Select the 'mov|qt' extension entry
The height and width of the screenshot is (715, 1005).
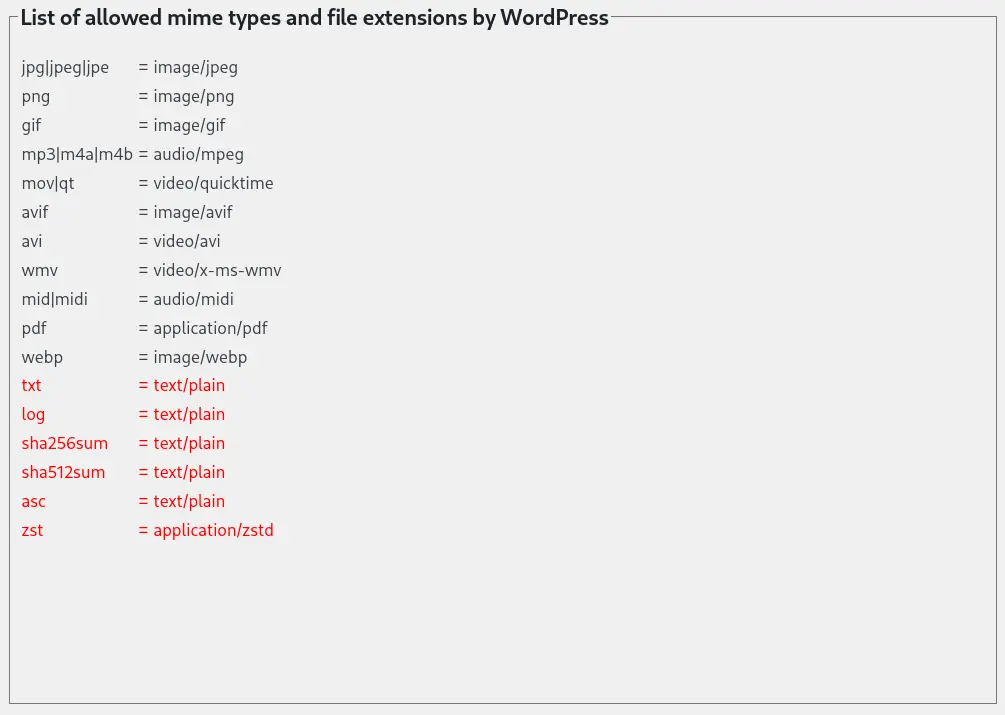(x=48, y=183)
